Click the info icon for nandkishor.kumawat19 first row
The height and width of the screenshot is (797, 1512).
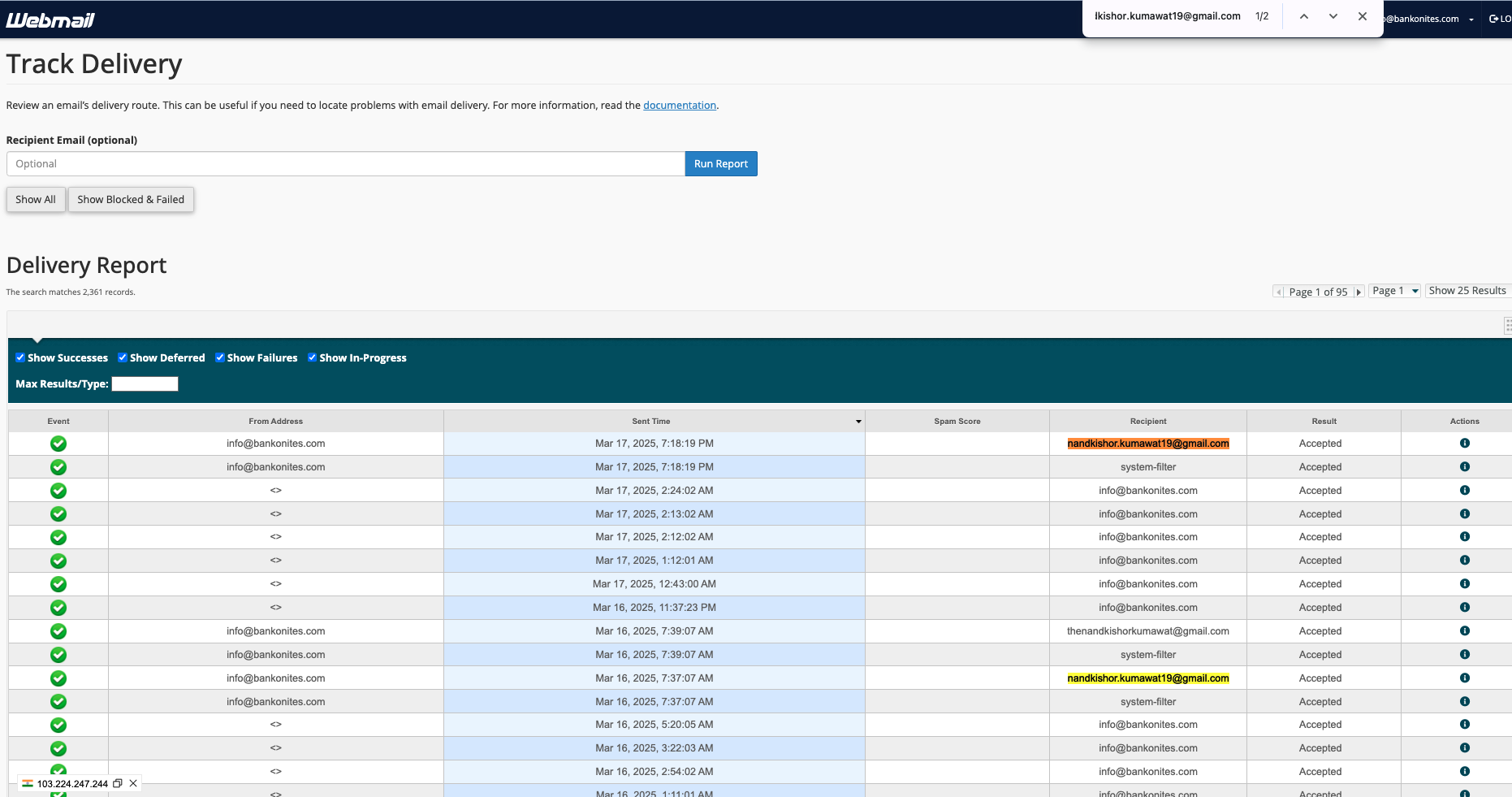1464,444
